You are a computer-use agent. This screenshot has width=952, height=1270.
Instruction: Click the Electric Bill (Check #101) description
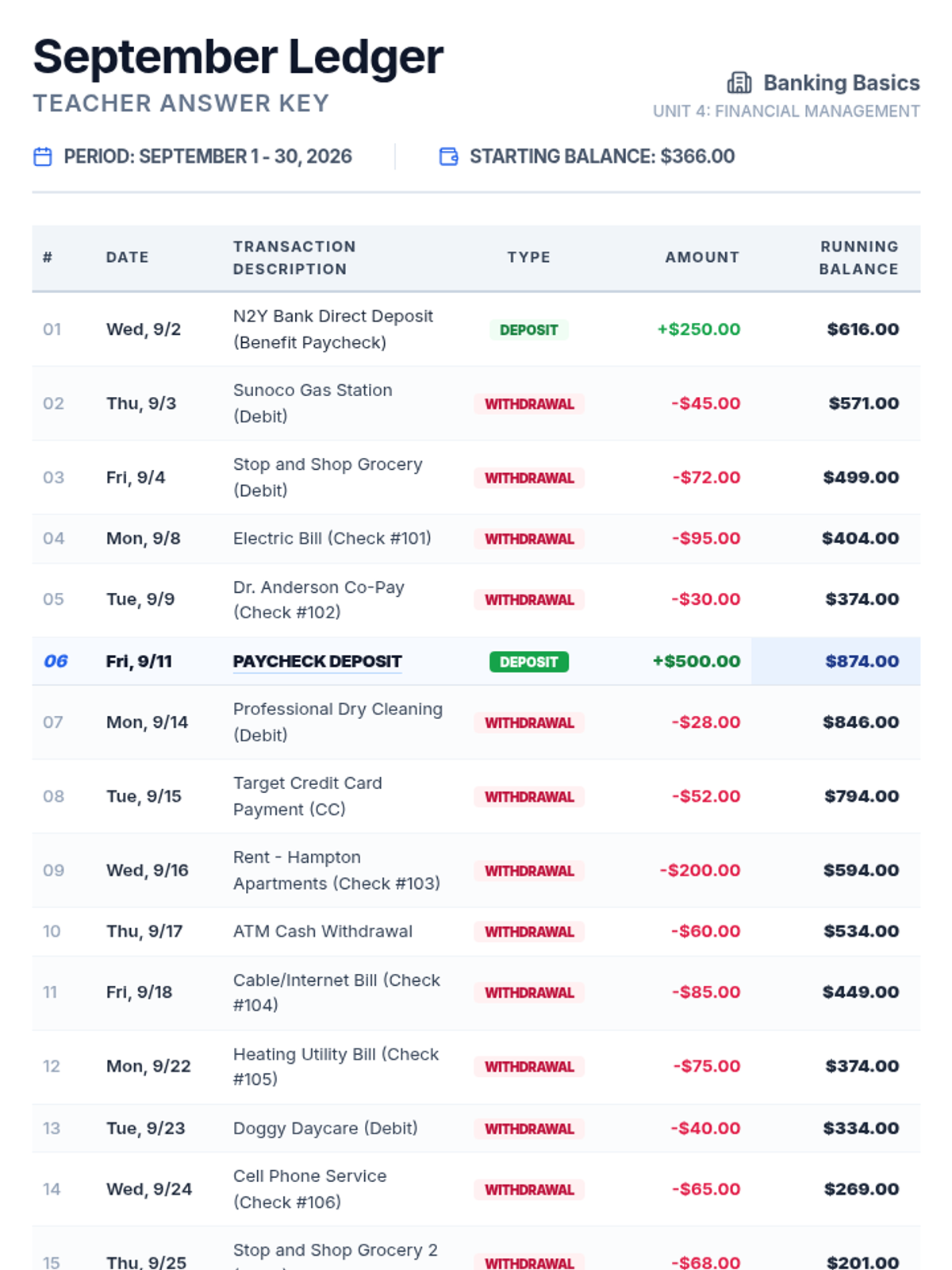click(332, 538)
